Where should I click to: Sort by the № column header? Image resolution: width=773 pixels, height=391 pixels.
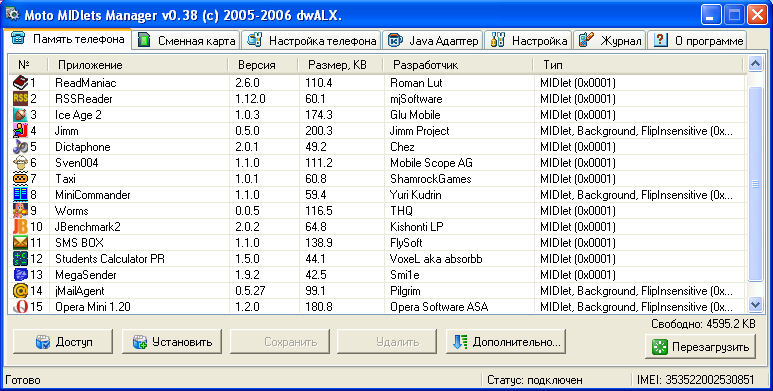(28, 65)
